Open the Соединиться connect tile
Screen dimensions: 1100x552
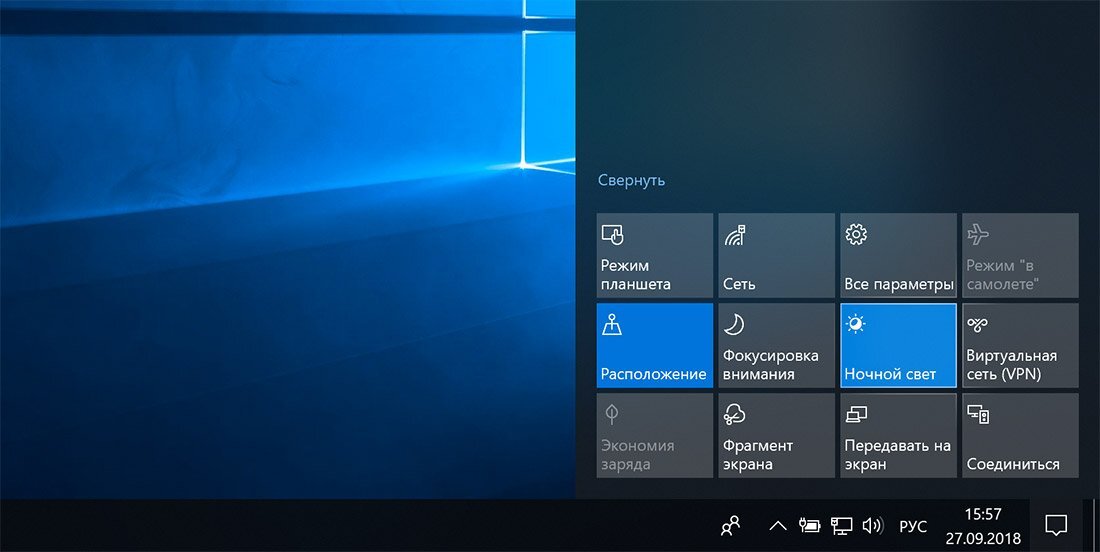click(x=1020, y=436)
